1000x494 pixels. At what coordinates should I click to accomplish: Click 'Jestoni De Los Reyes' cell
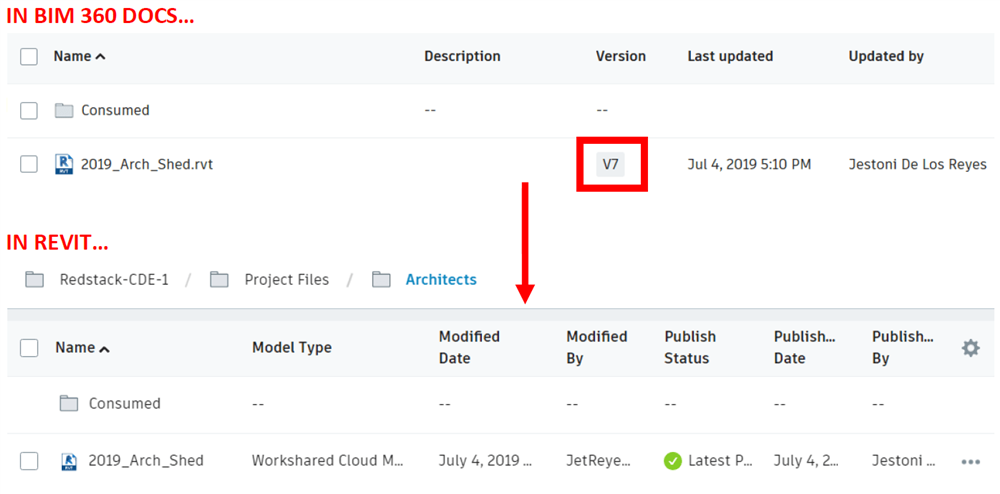tap(918, 164)
